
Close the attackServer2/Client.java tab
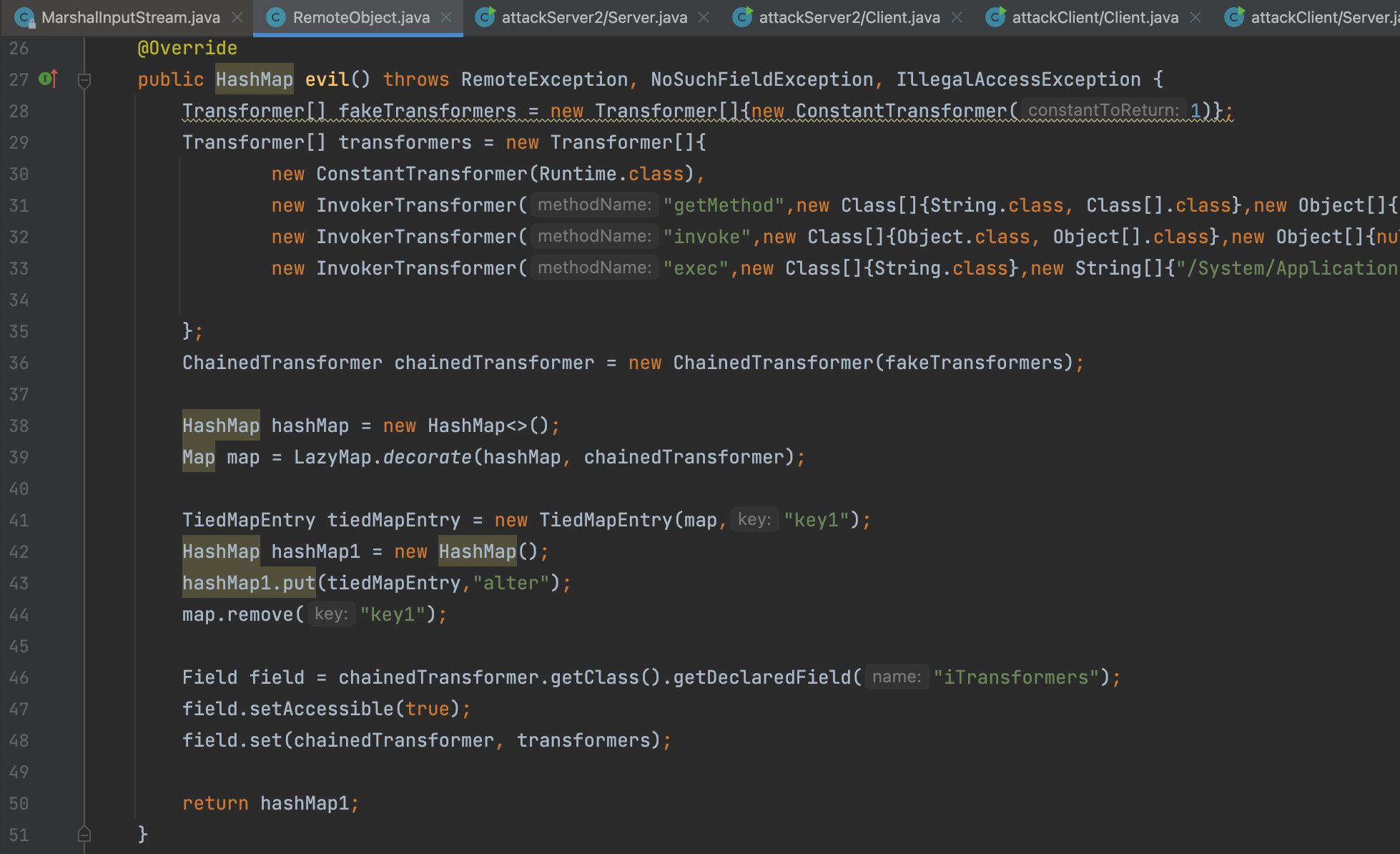(957, 17)
